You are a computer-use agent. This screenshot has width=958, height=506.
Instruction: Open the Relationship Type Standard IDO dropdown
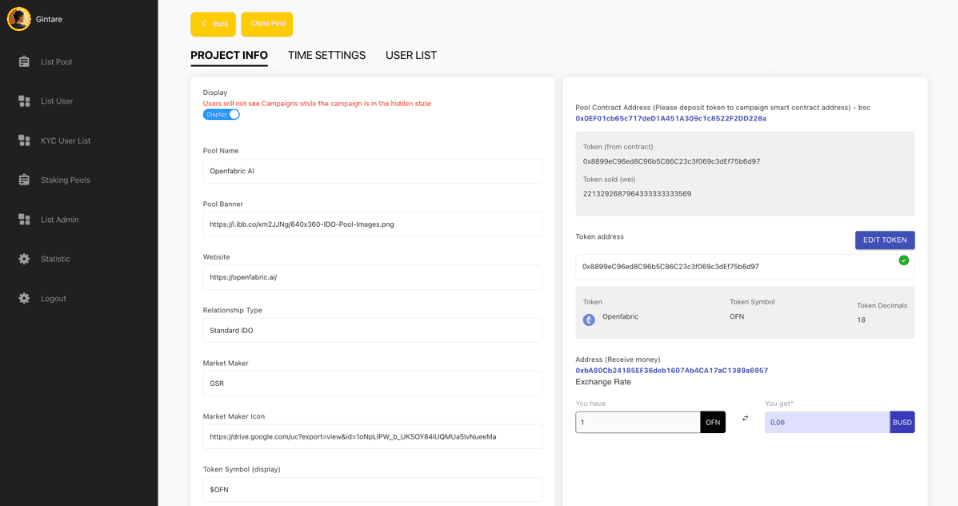point(372,330)
